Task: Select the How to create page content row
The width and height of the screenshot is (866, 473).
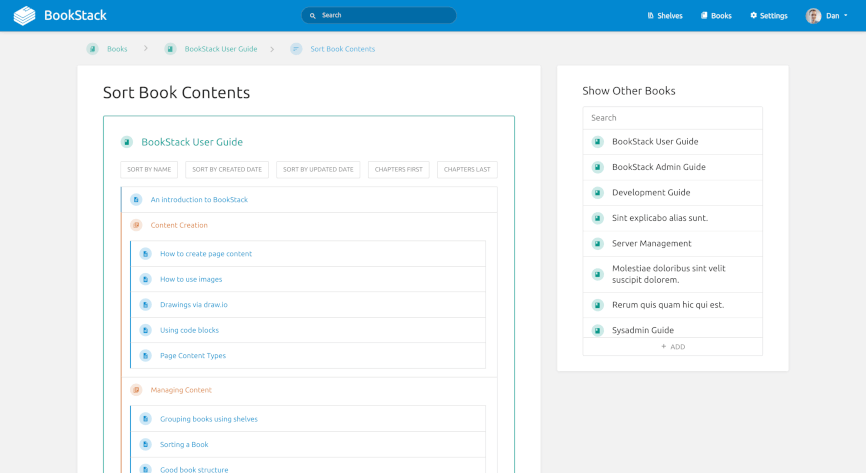Action: pos(308,254)
